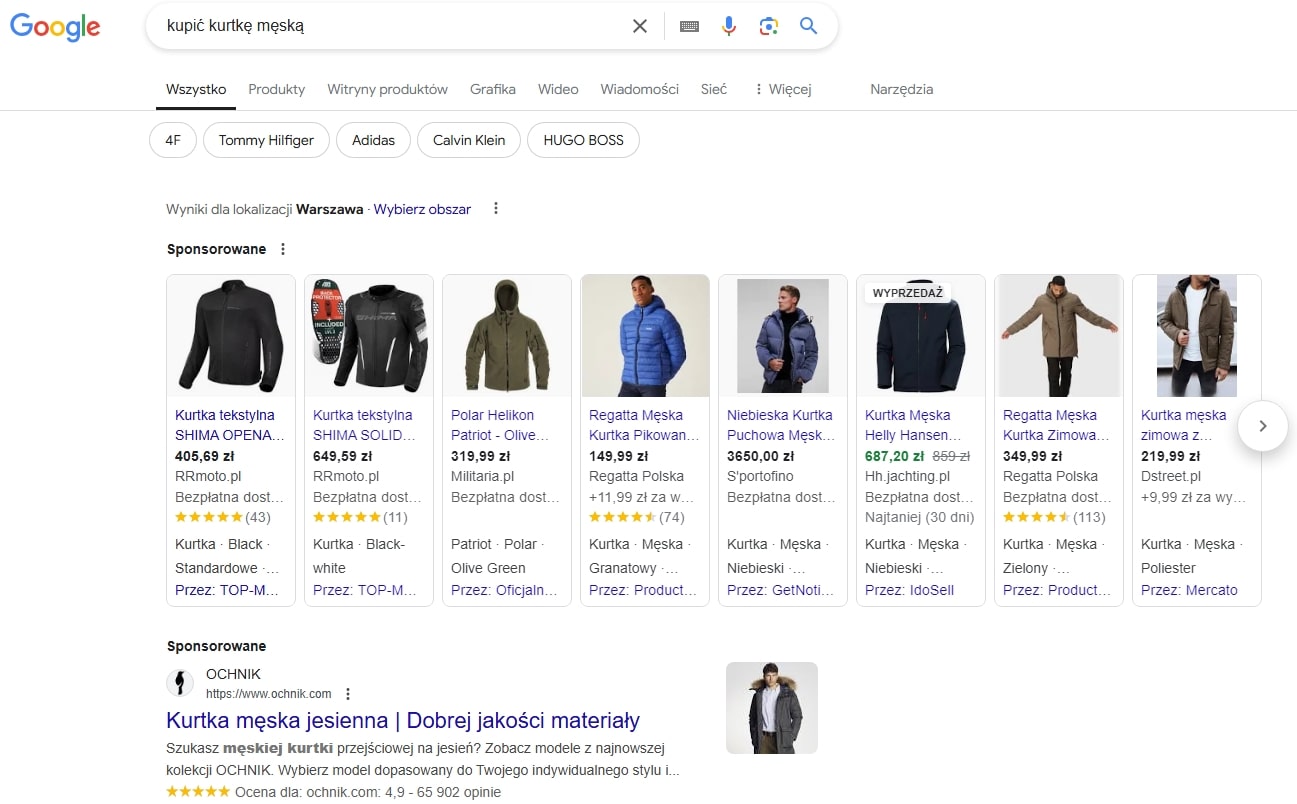Open Regatta Męska Kurtka Pikowana link
This screenshot has width=1297, height=804.
click(x=644, y=425)
